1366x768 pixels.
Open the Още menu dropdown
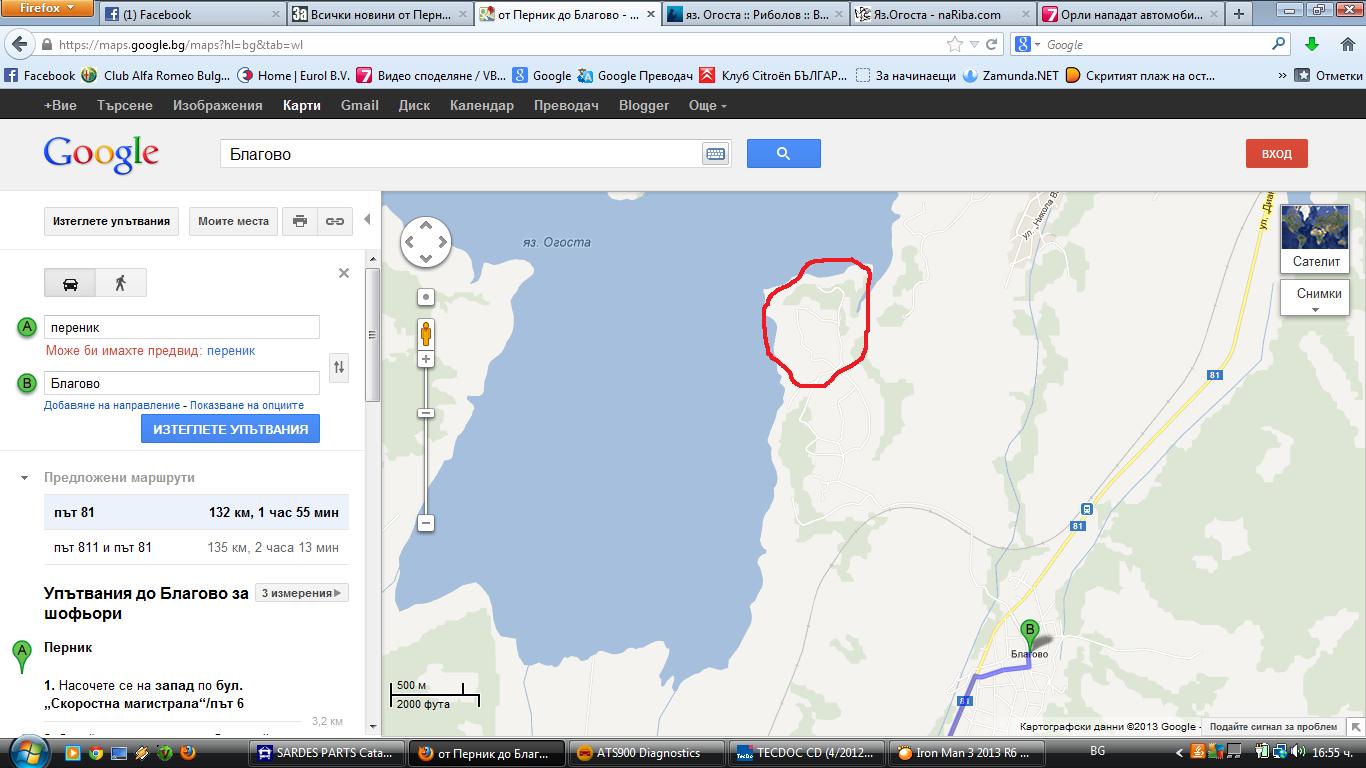coord(707,105)
